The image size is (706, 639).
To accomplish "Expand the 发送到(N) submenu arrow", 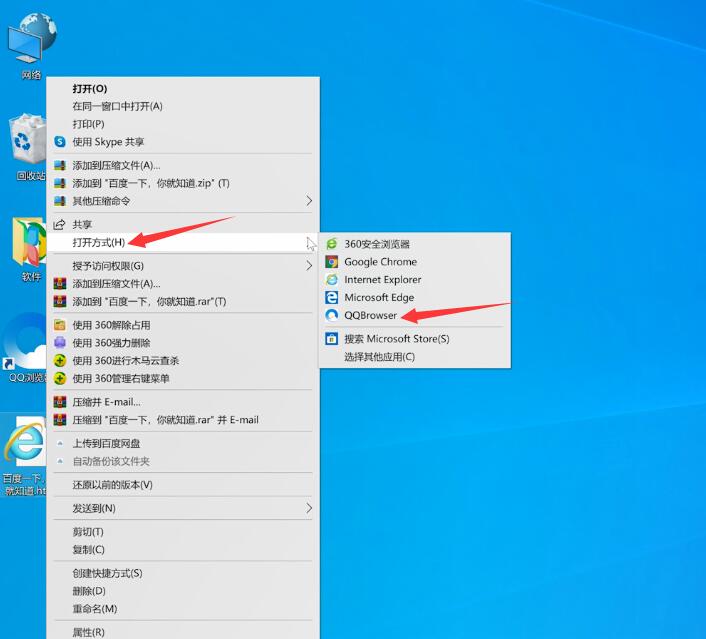I will pyautogui.click(x=308, y=508).
